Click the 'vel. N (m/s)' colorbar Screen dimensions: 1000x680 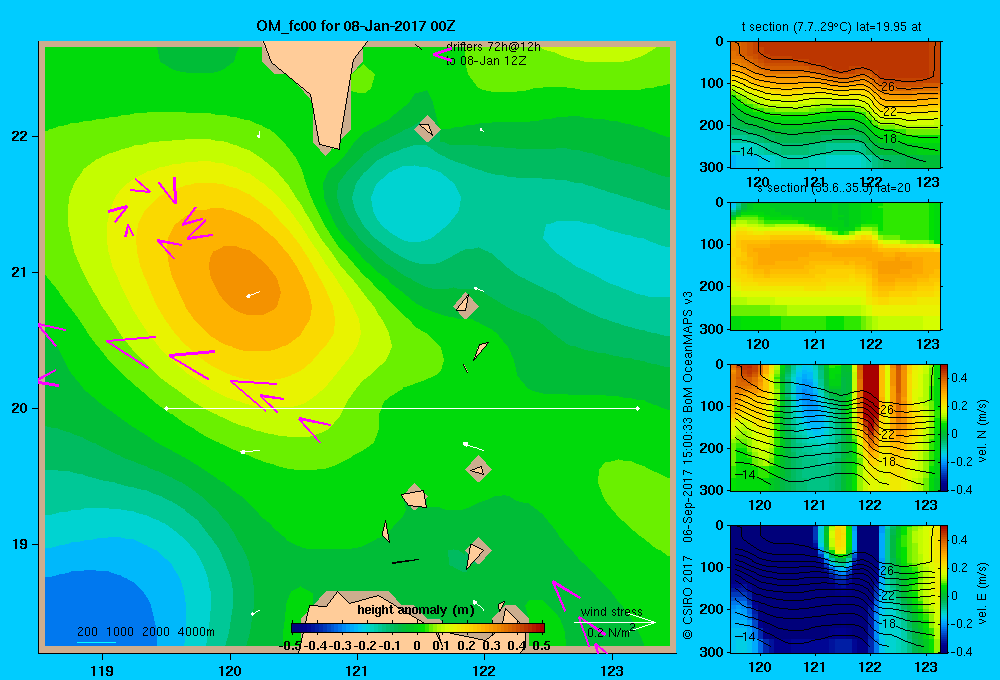click(x=944, y=427)
